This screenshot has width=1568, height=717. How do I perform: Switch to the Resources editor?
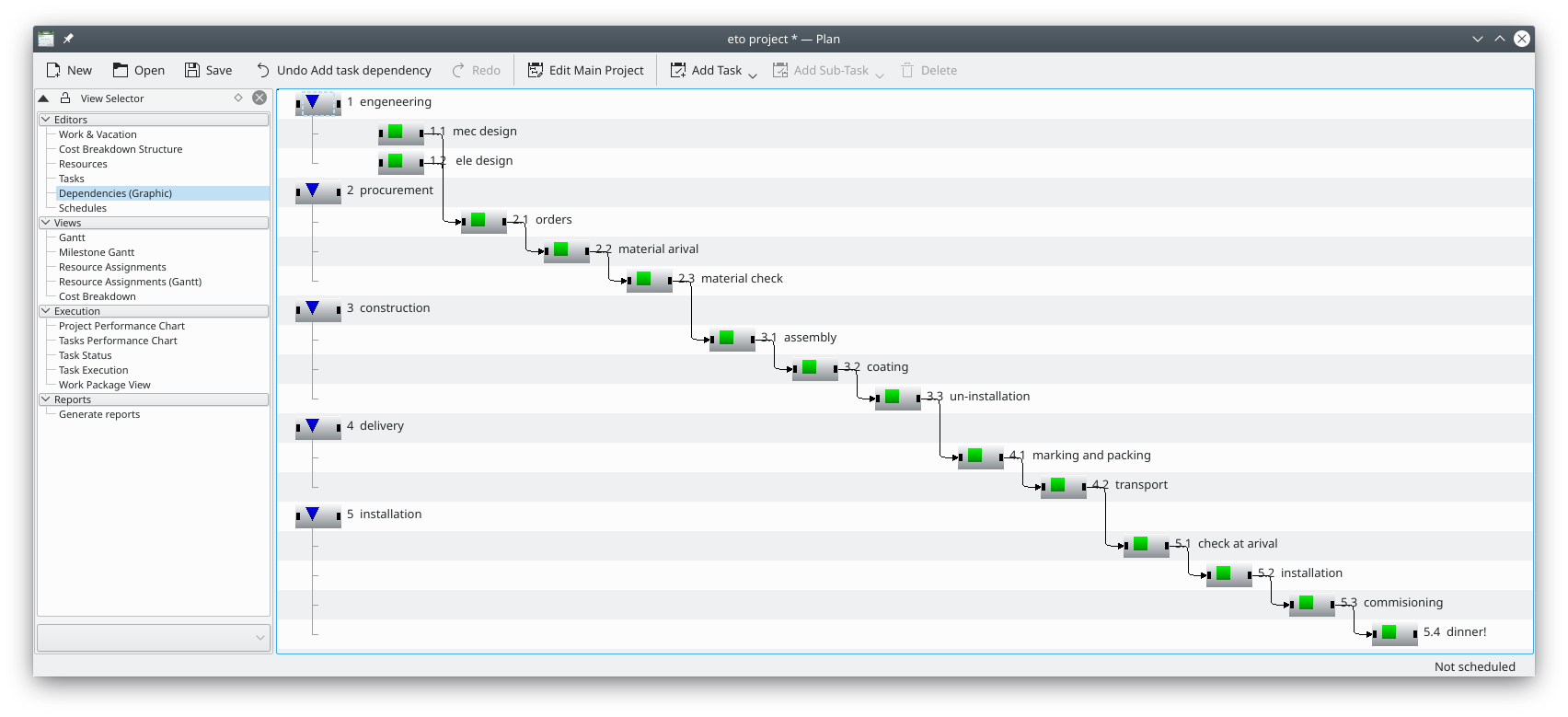[x=83, y=164]
